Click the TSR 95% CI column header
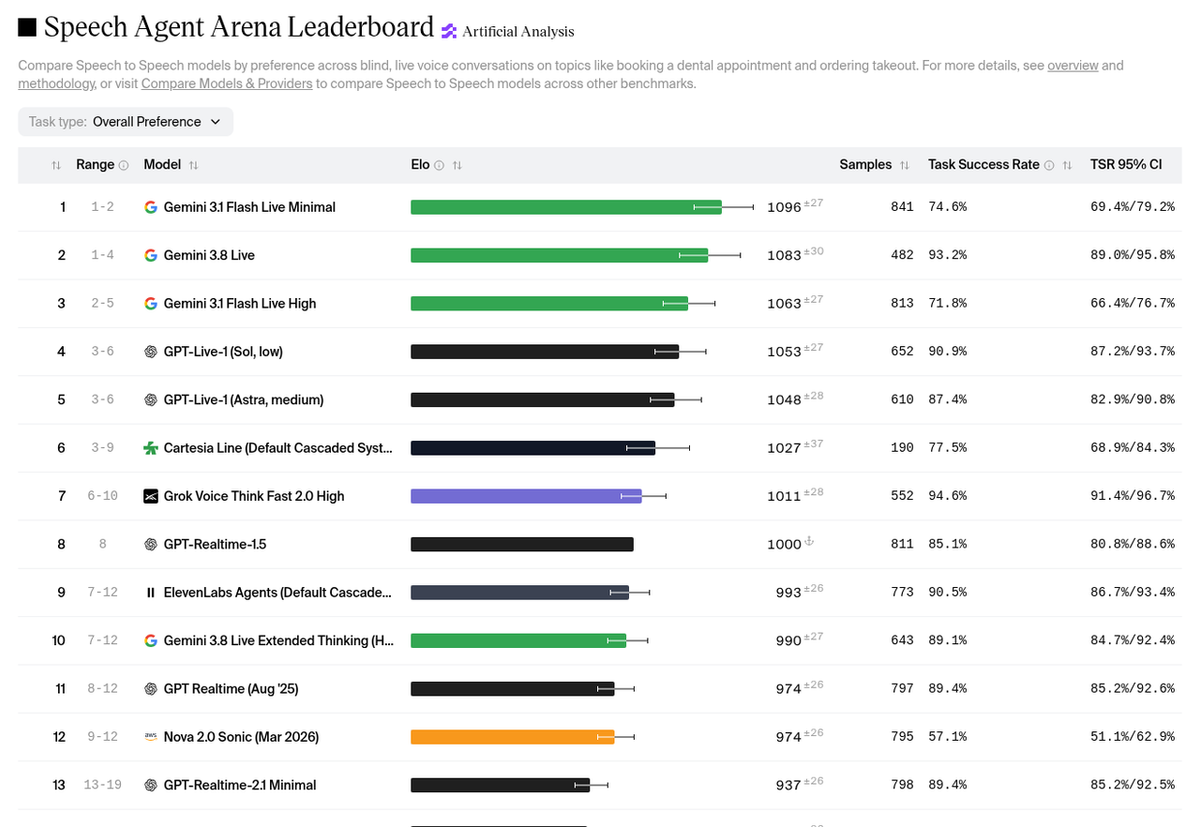 pos(1126,165)
